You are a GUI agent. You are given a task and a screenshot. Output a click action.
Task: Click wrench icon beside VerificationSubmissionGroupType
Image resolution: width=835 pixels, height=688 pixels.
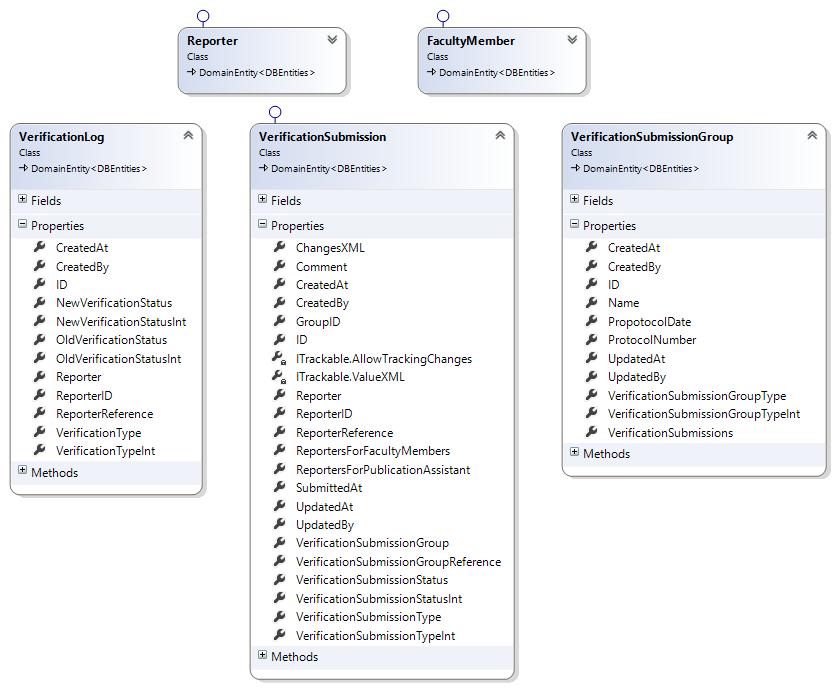tap(592, 395)
